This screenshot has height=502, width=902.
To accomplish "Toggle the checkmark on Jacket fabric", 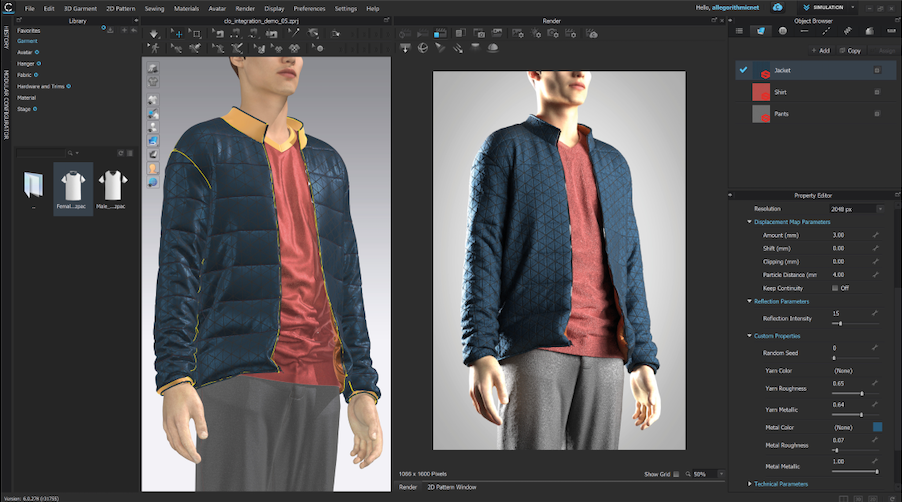I will (744, 71).
